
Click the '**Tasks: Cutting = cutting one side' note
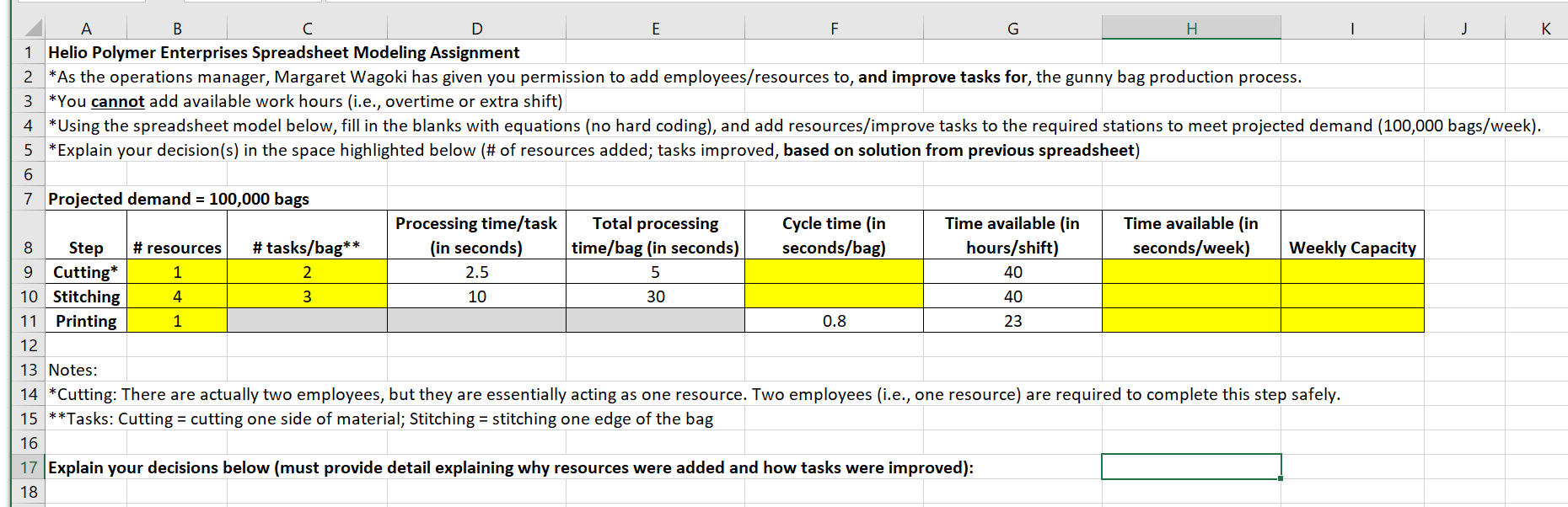(380, 419)
